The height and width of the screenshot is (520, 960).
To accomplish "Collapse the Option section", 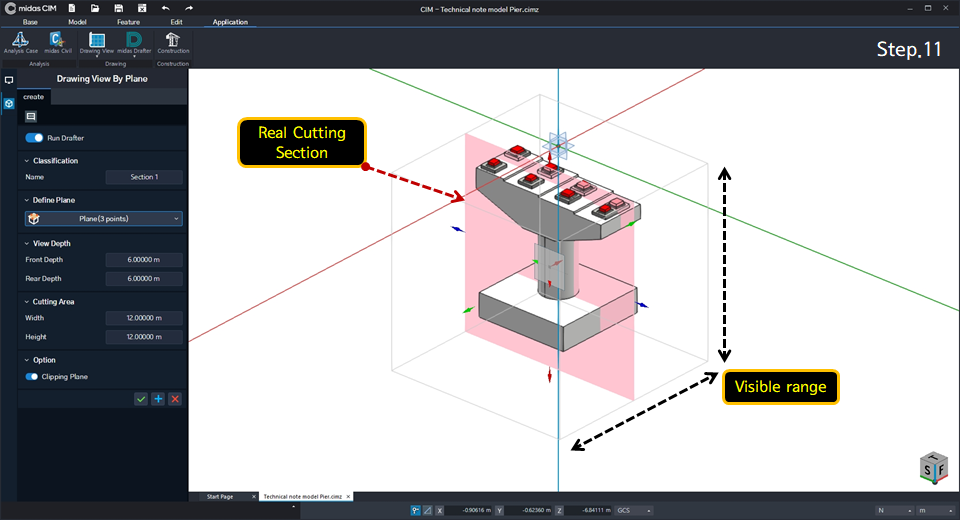I will (x=26, y=360).
